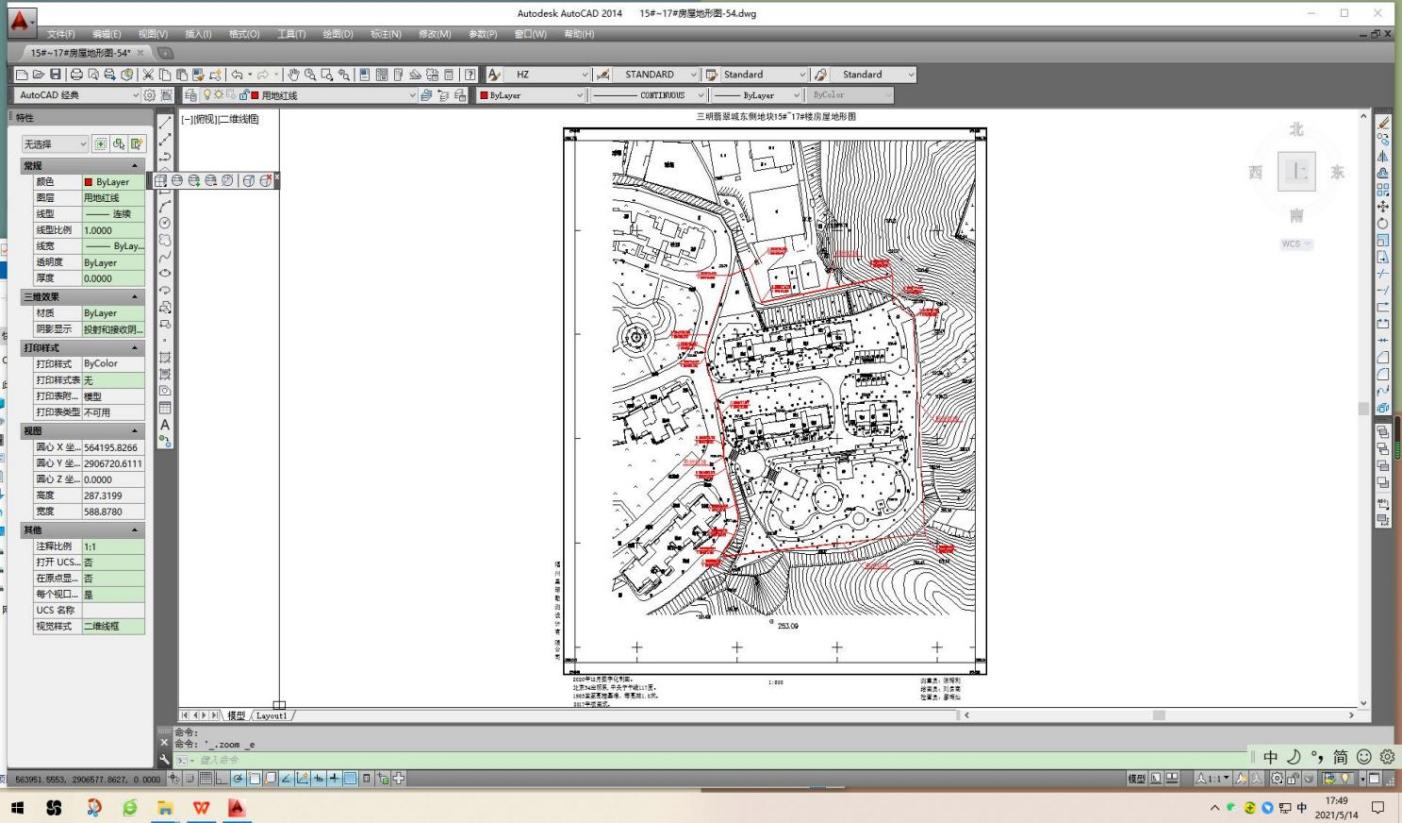Image resolution: width=1402 pixels, height=823 pixels.
Task: Click the 线型比例 value 1.0000
Action: pyautogui.click(x=113, y=231)
